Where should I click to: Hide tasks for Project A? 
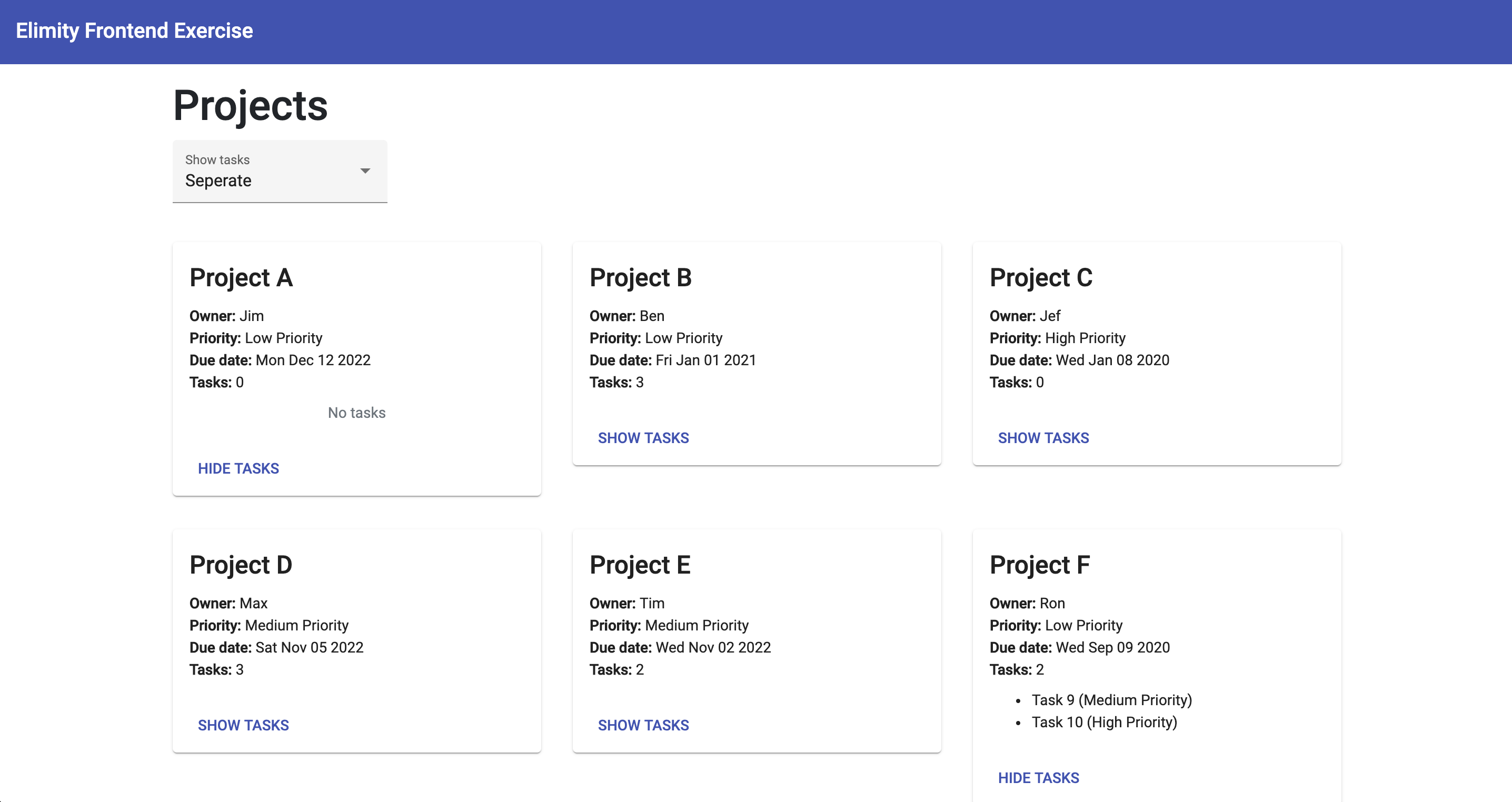click(x=238, y=468)
